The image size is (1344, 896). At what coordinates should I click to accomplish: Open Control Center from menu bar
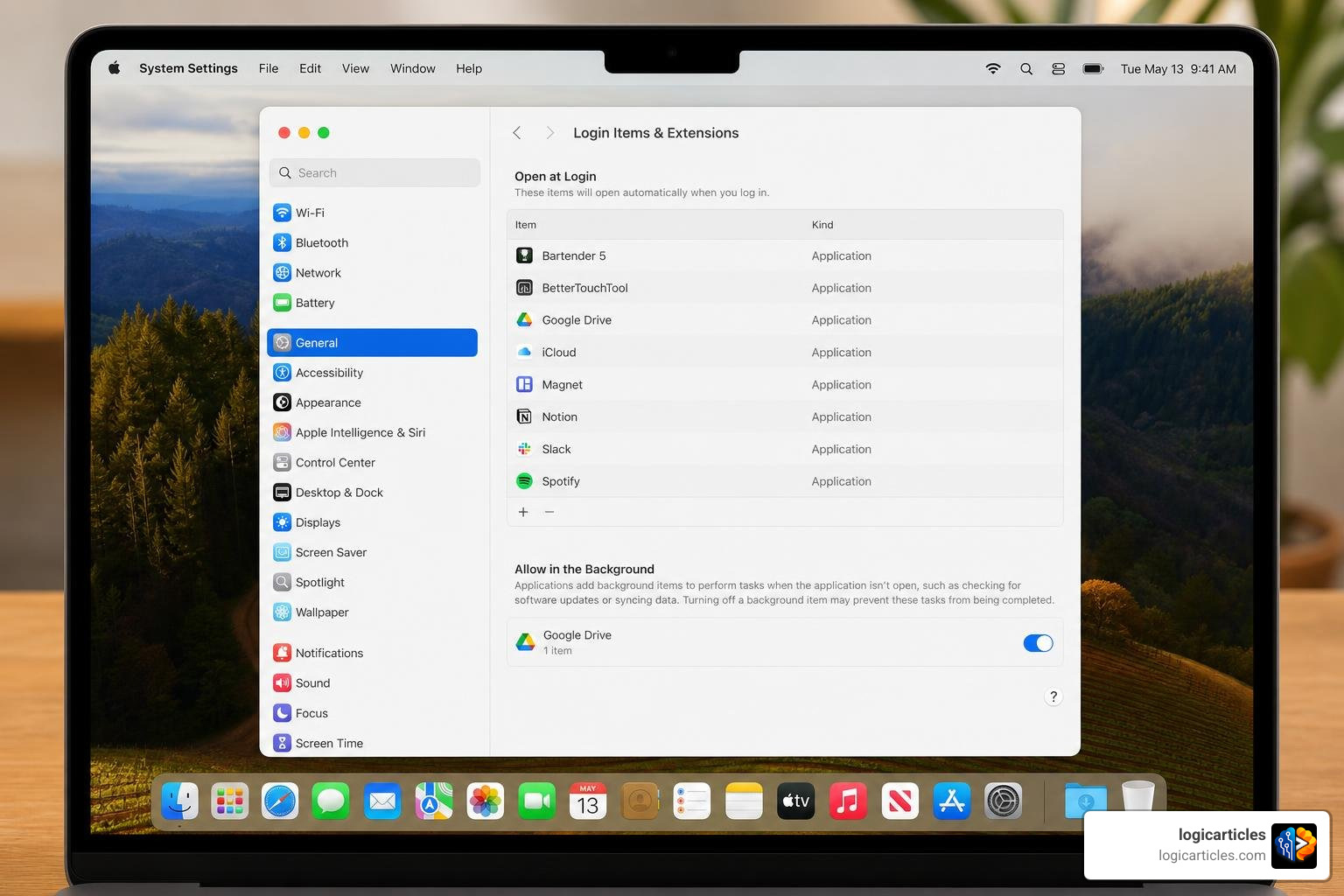(x=1059, y=68)
